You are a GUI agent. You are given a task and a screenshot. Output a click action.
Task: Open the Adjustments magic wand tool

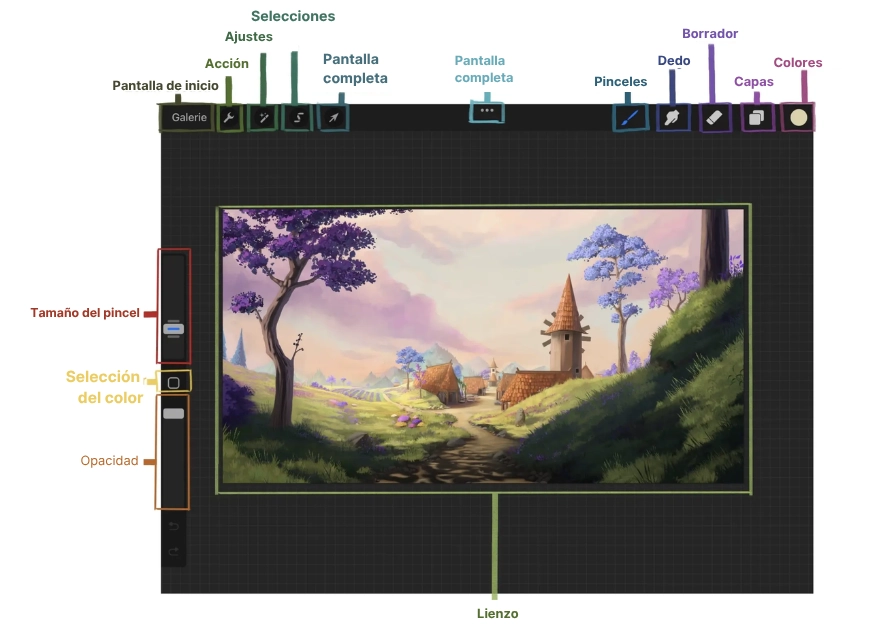pos(263,118)
